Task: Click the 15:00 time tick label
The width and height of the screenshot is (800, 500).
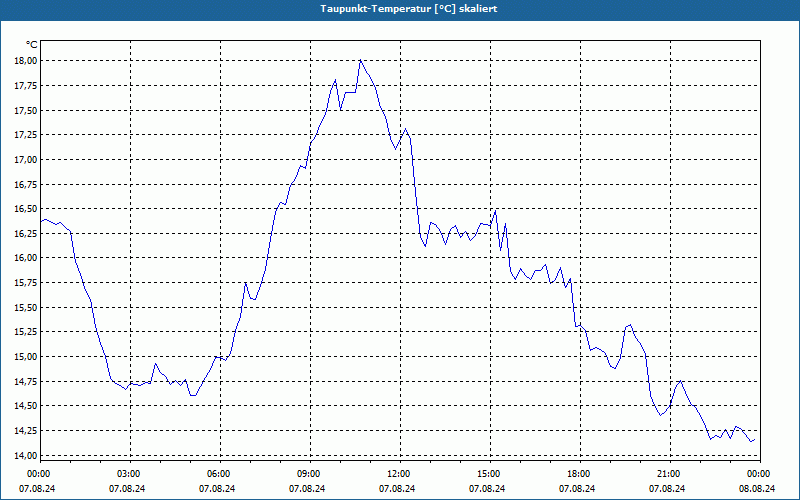Action: pyautogui.click(x=488, y=474)
